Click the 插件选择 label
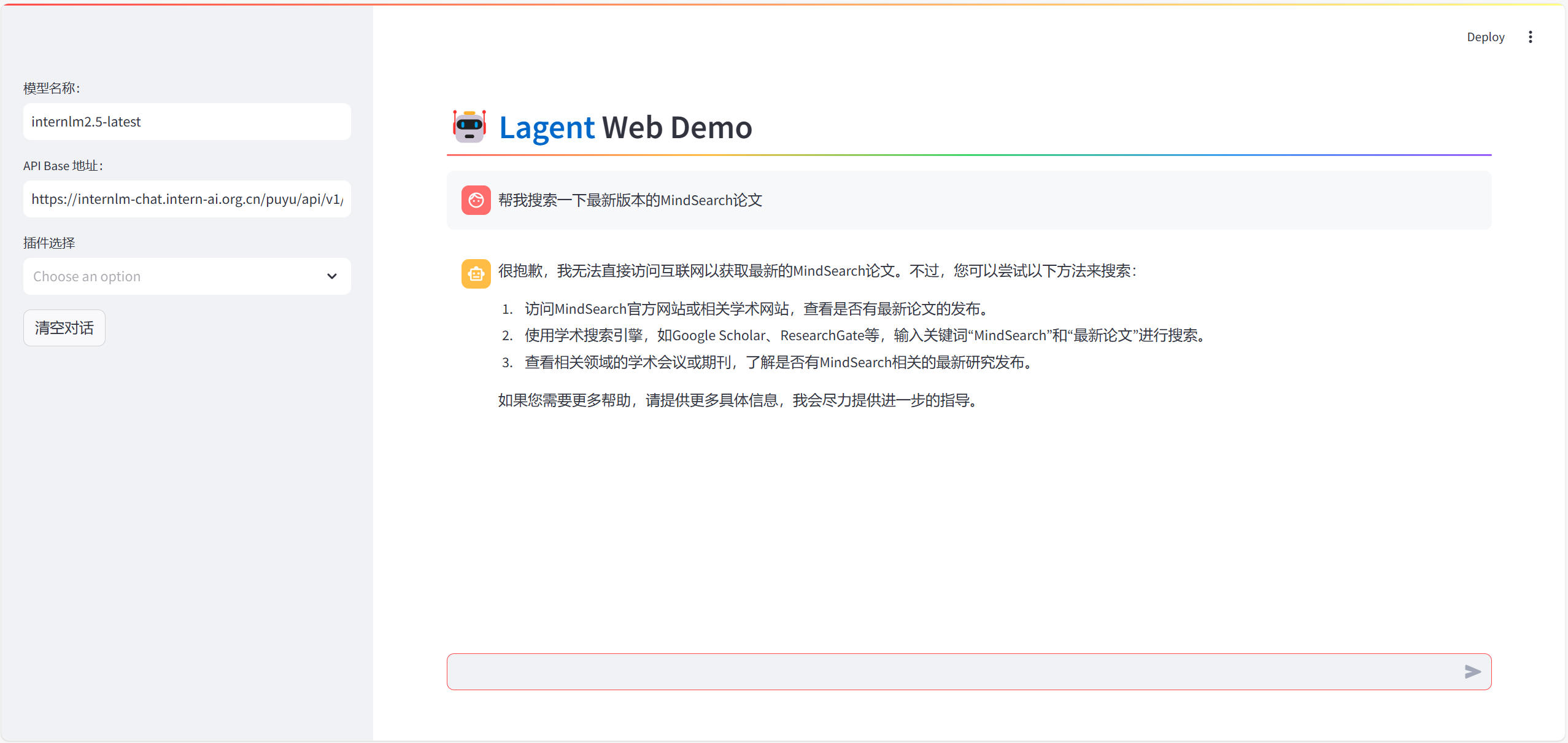The height and width of the screenshot is (743, 1568). tap(49, 243)
